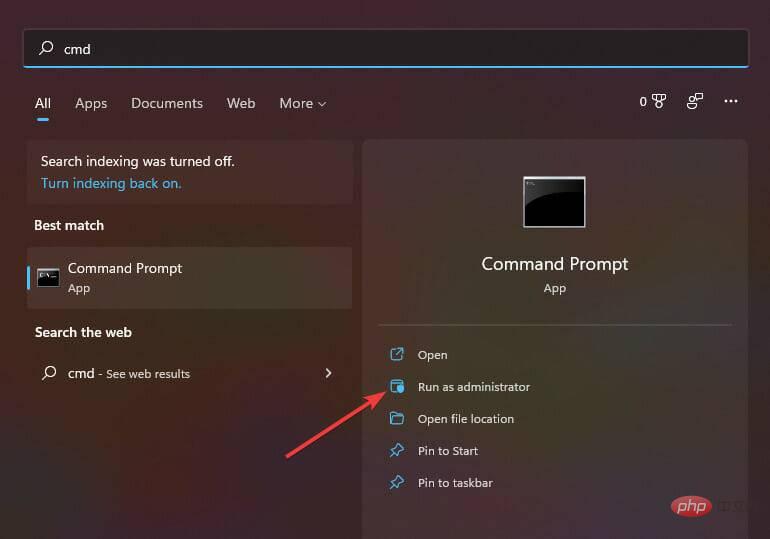770x539 pixels.
Task: Choose Pin to Start
Action: tap(447, 451)
